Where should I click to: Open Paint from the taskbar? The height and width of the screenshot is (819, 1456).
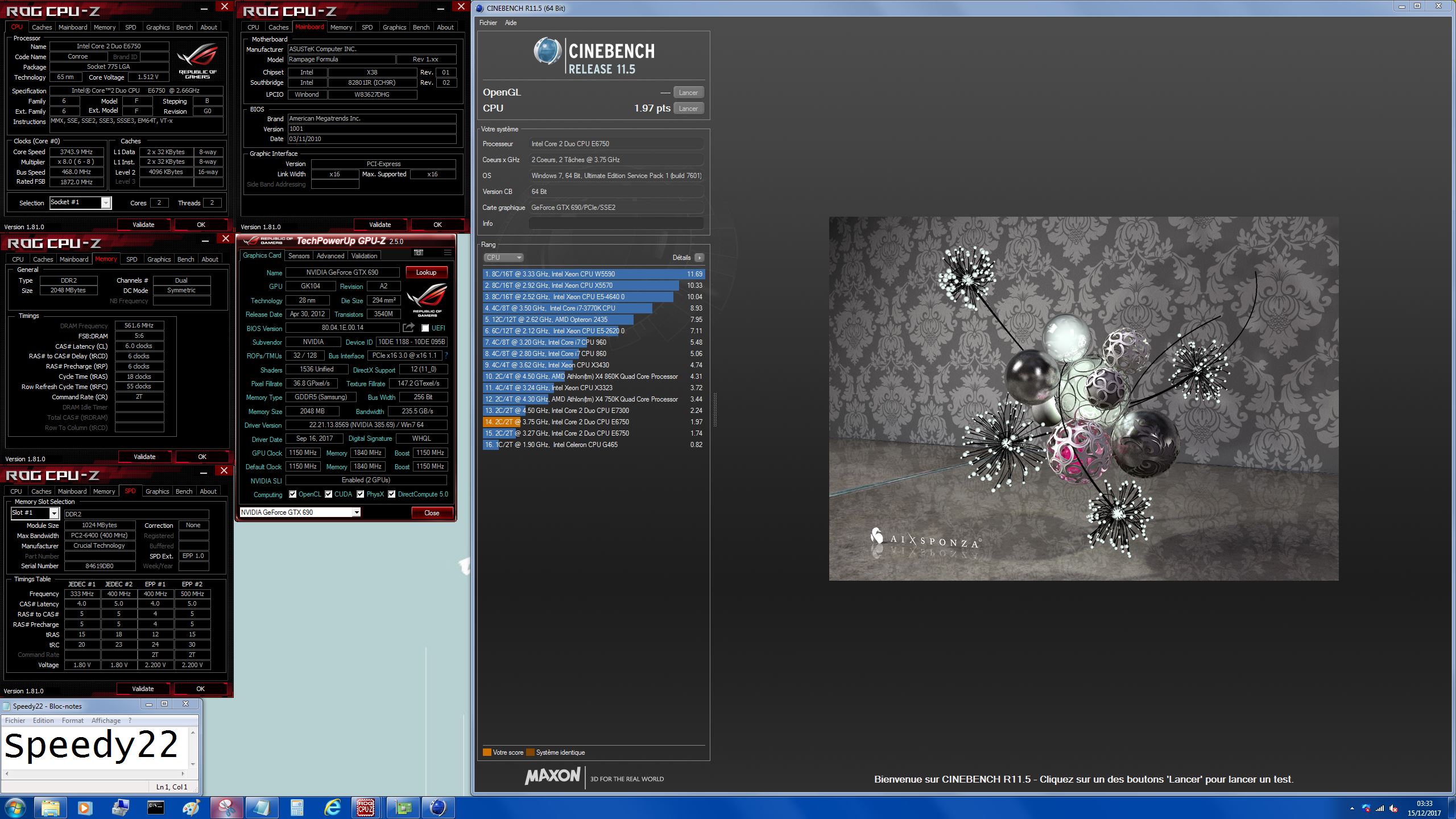coord(191,808)
